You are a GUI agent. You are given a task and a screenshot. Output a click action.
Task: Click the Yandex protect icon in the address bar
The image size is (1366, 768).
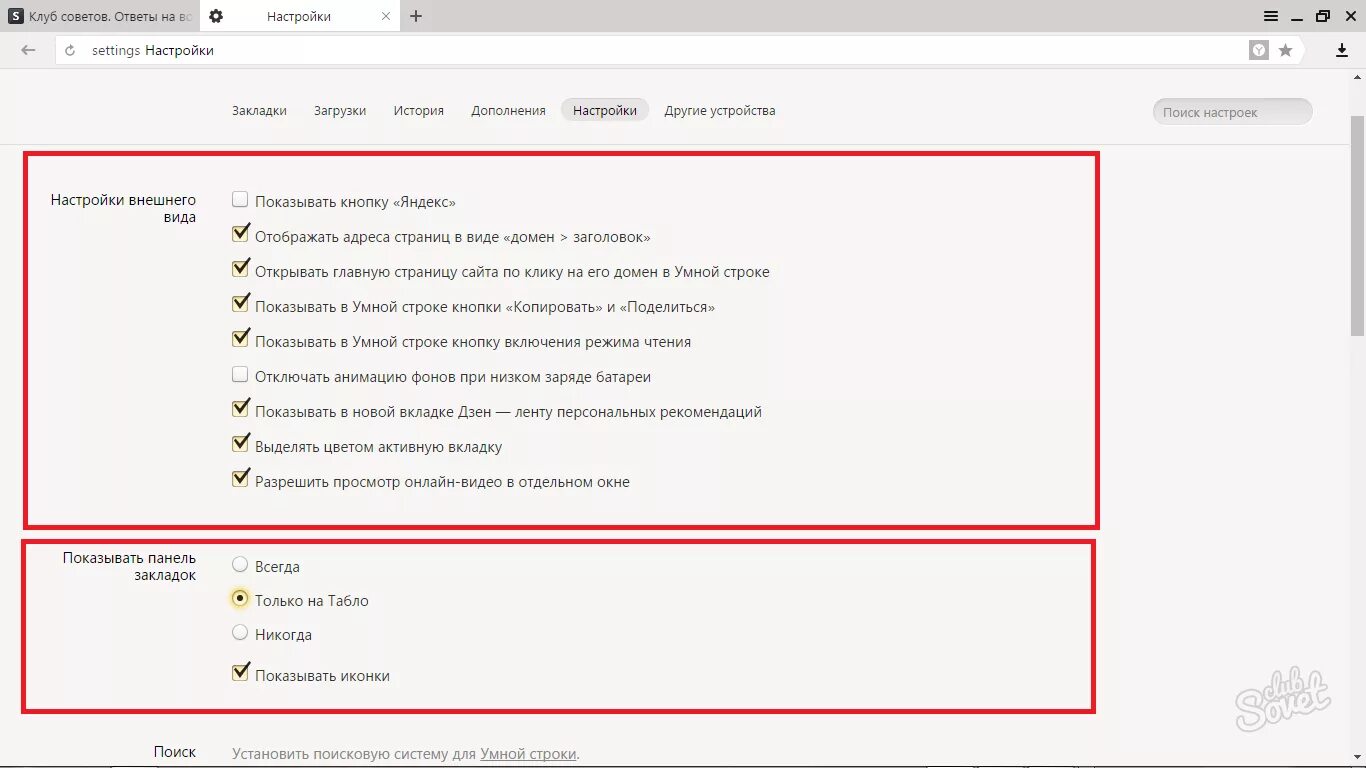pyautogui.click(x=1259, y=50)
